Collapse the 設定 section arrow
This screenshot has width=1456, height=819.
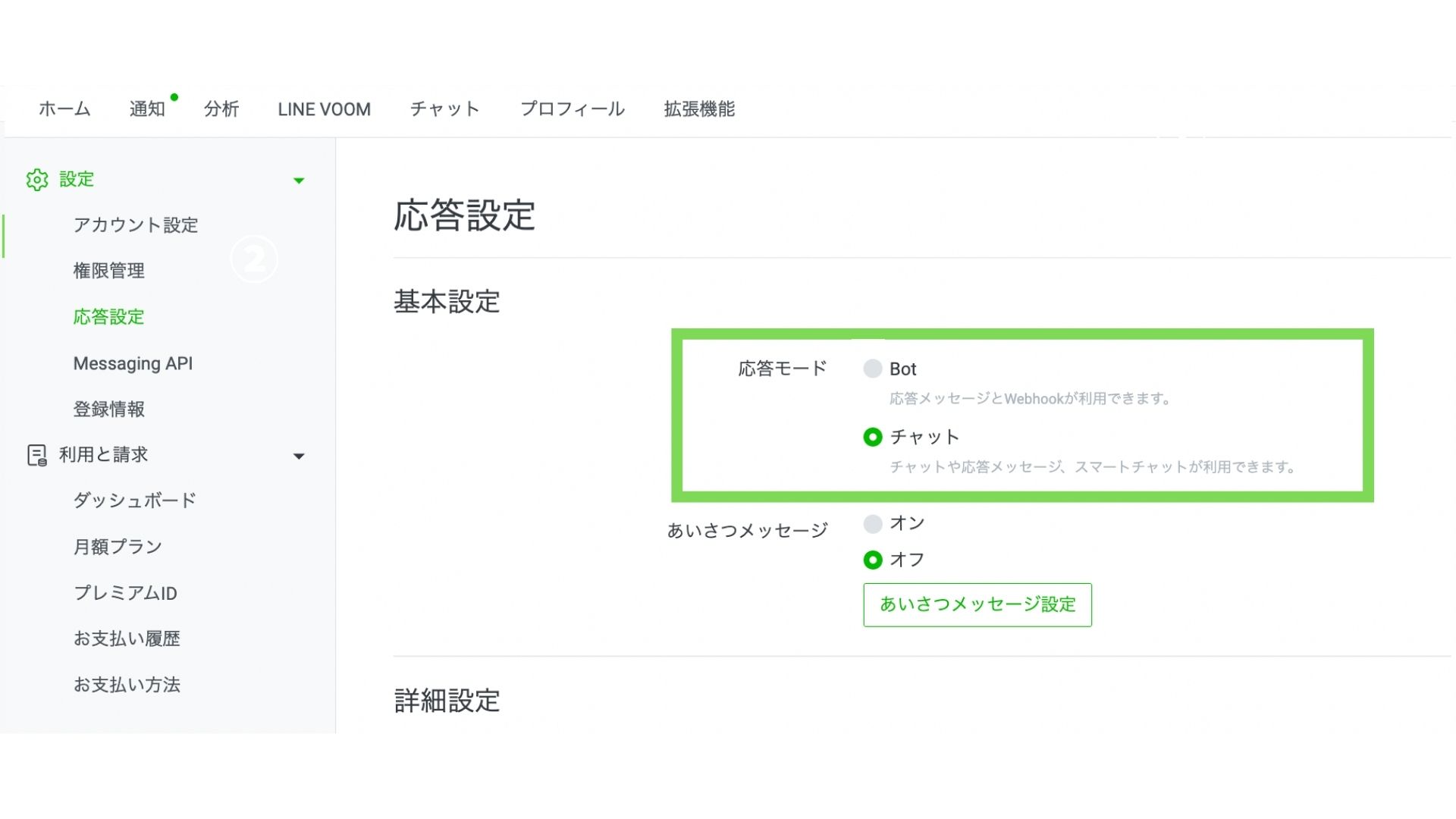point(299,180)
